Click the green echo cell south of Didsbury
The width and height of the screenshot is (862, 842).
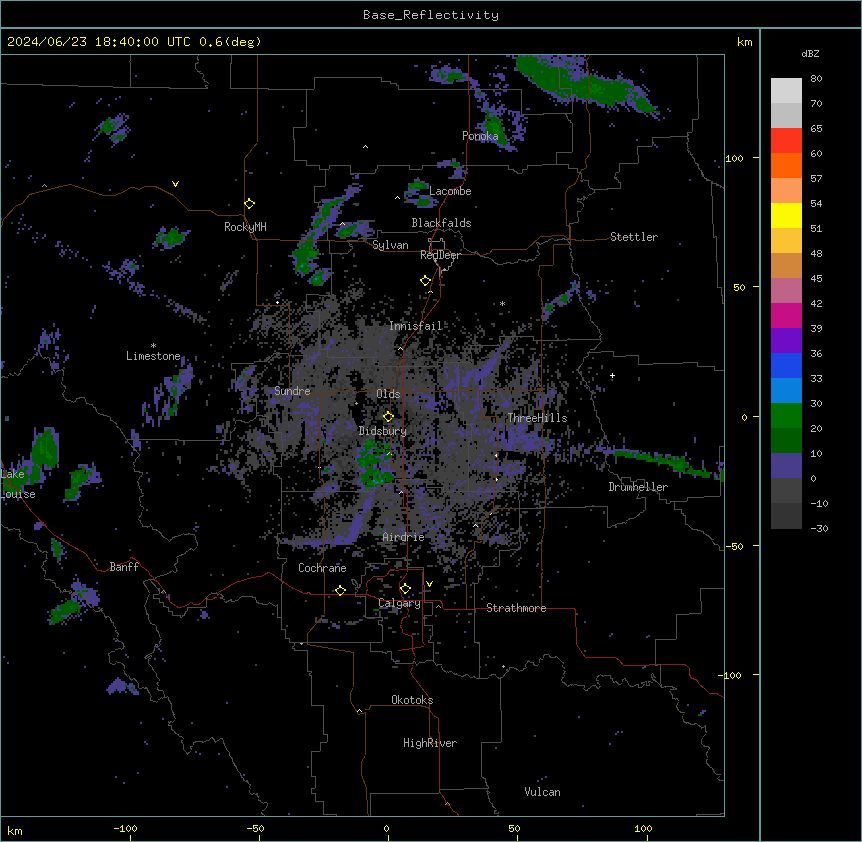tap(374, 463)
